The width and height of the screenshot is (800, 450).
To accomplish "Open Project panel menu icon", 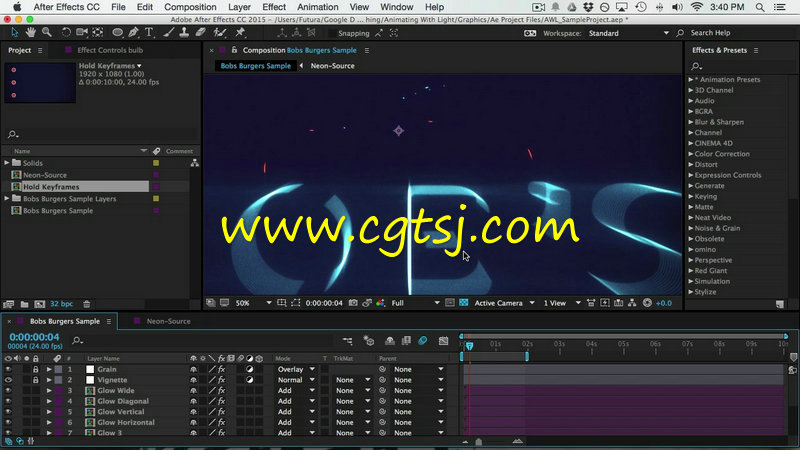I will [x=40, y=51].
